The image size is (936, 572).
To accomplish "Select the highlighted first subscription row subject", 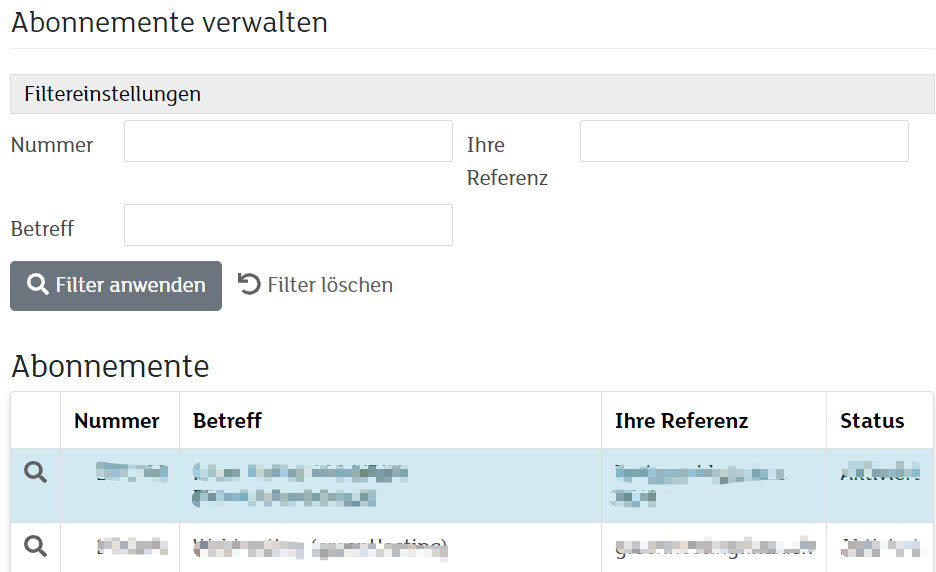I will coord(300,485).
